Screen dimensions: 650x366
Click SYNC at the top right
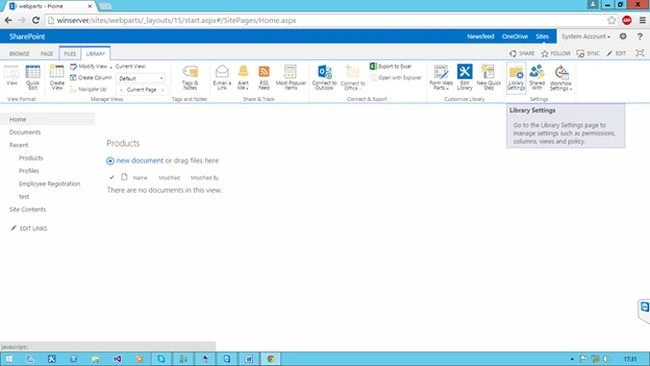(588, 53)
